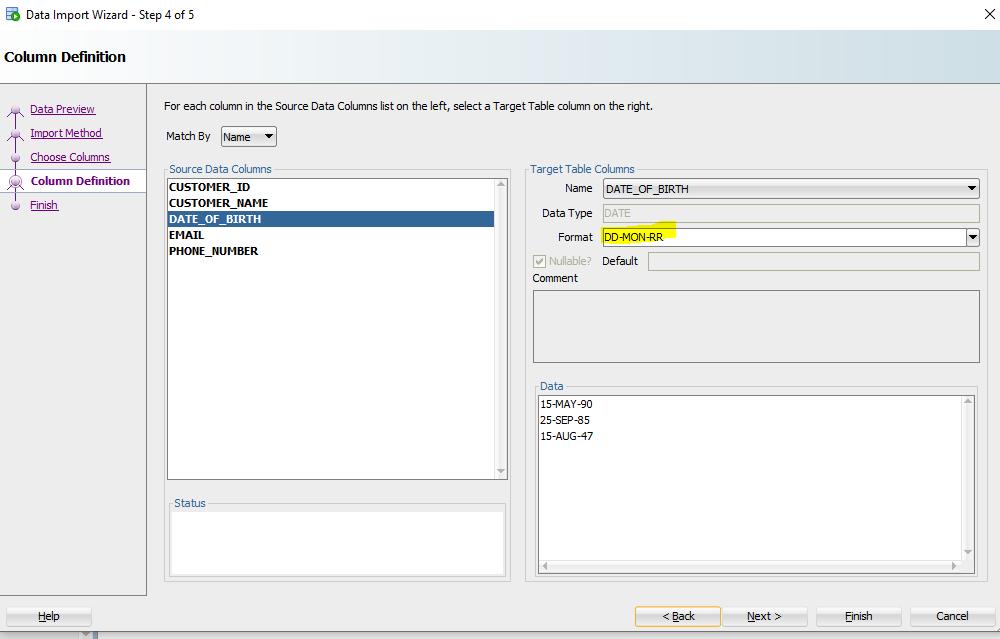Select EMAIL in Source Data Columns
The image size is (1000, 639).
point(330,235)
